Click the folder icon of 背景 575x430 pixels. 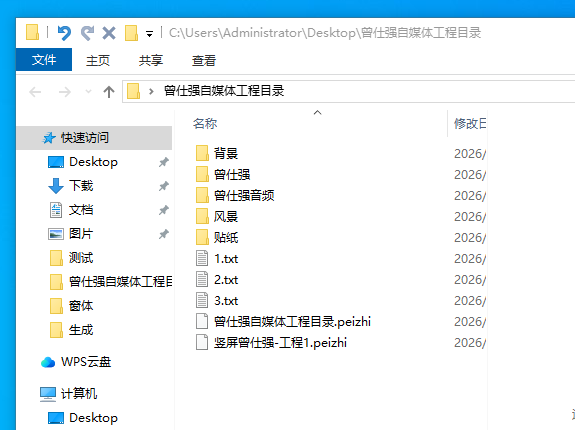pos(202,153)
